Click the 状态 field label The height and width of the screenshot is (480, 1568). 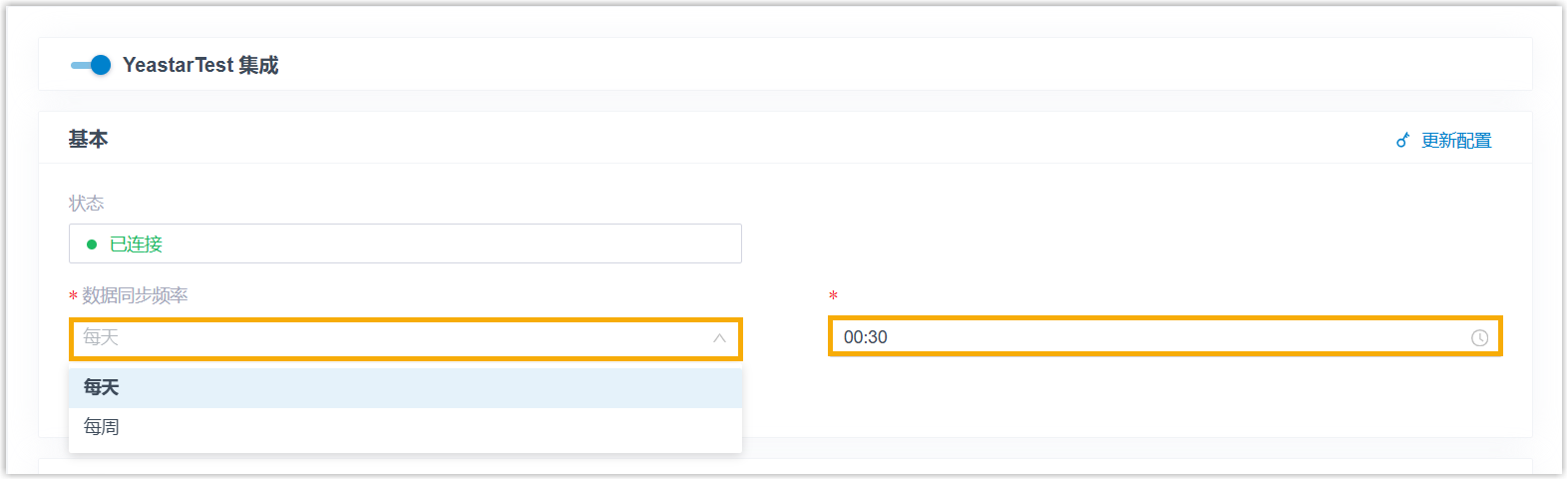coord(86,204)
